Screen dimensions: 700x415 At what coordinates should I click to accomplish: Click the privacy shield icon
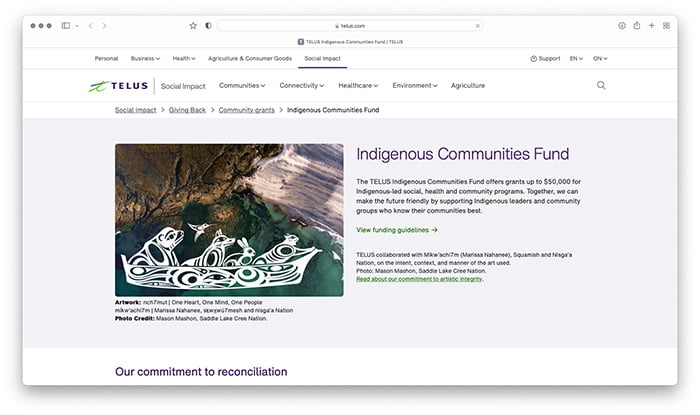pyautogui.click(x=208, y=26)
